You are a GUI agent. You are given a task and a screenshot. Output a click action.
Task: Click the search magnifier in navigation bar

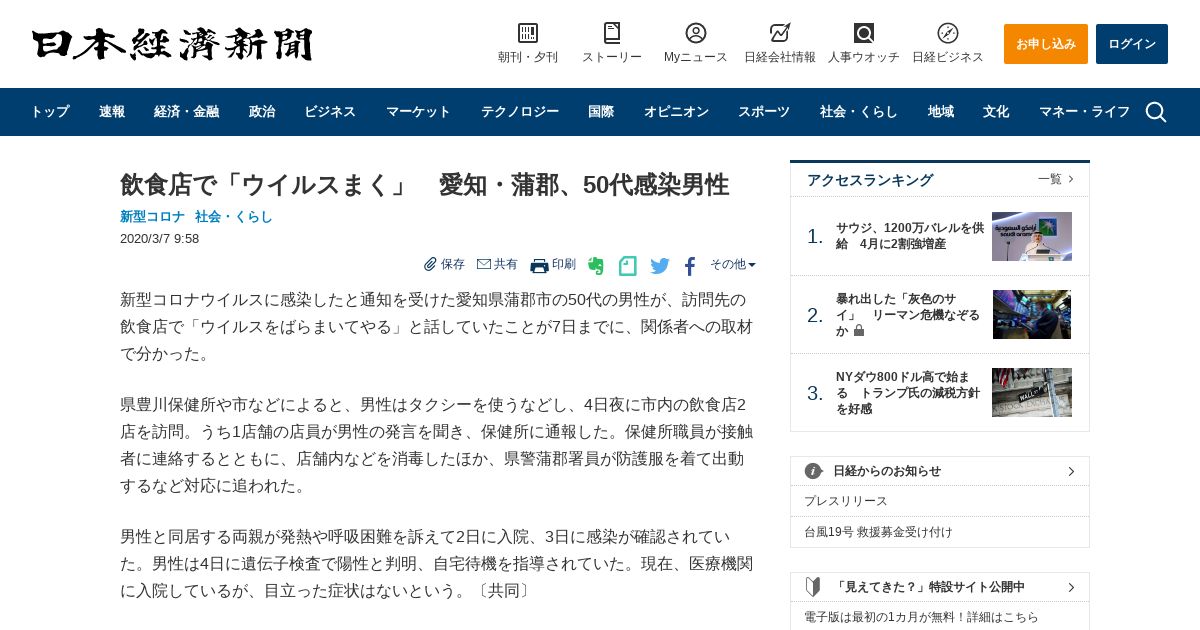click(x=1156, y=112)
